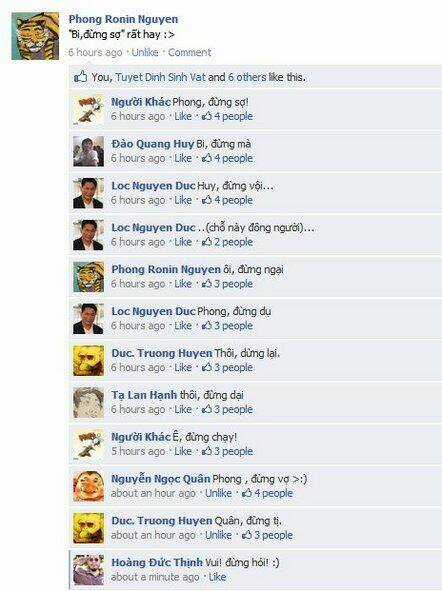Click the thumbs-up icon beside 'You, Tuyet Dinh Sinh Vat'

click(x=80, y=77)
